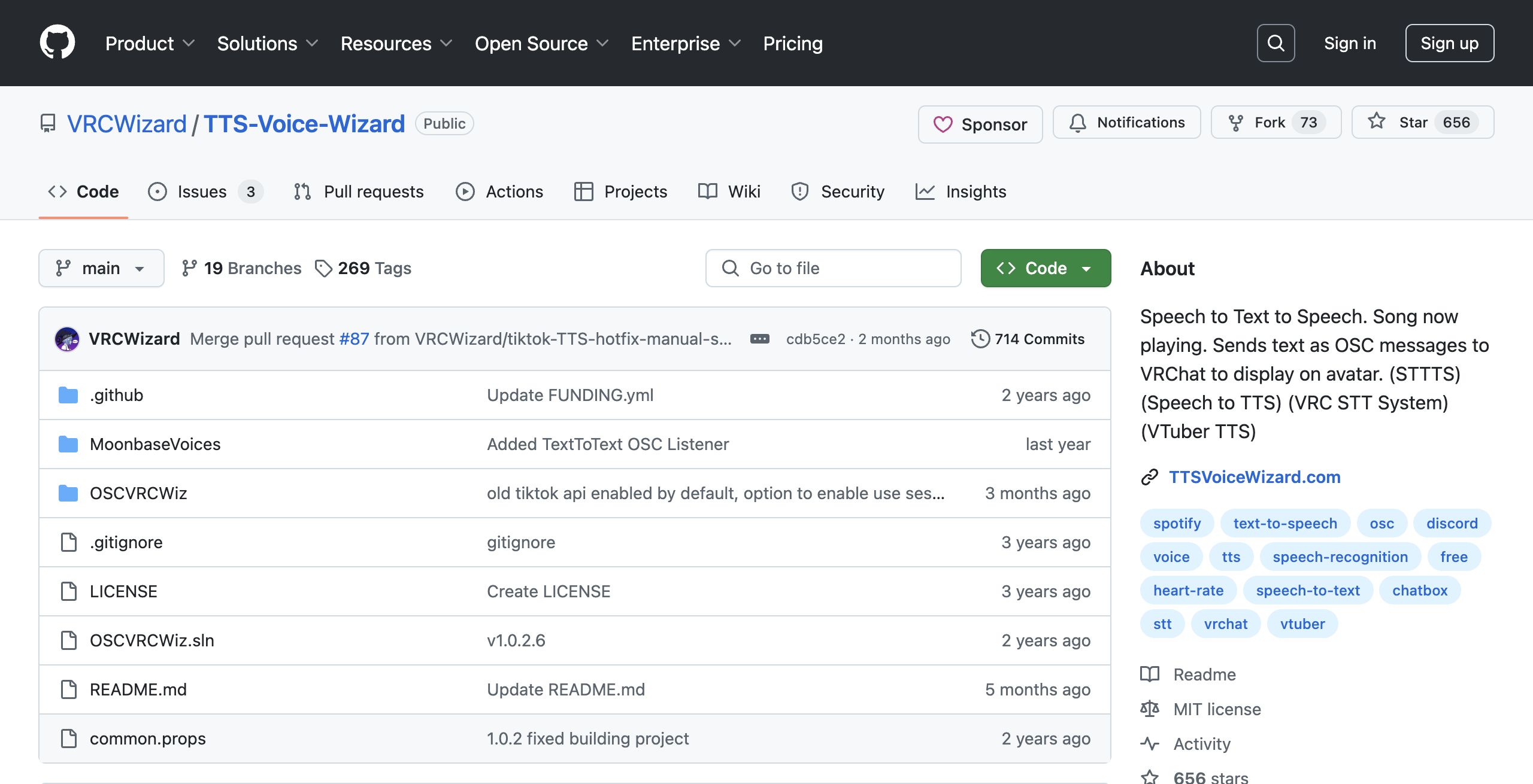
Task: Click the .github folder icon
Action: tap(68, 395)
